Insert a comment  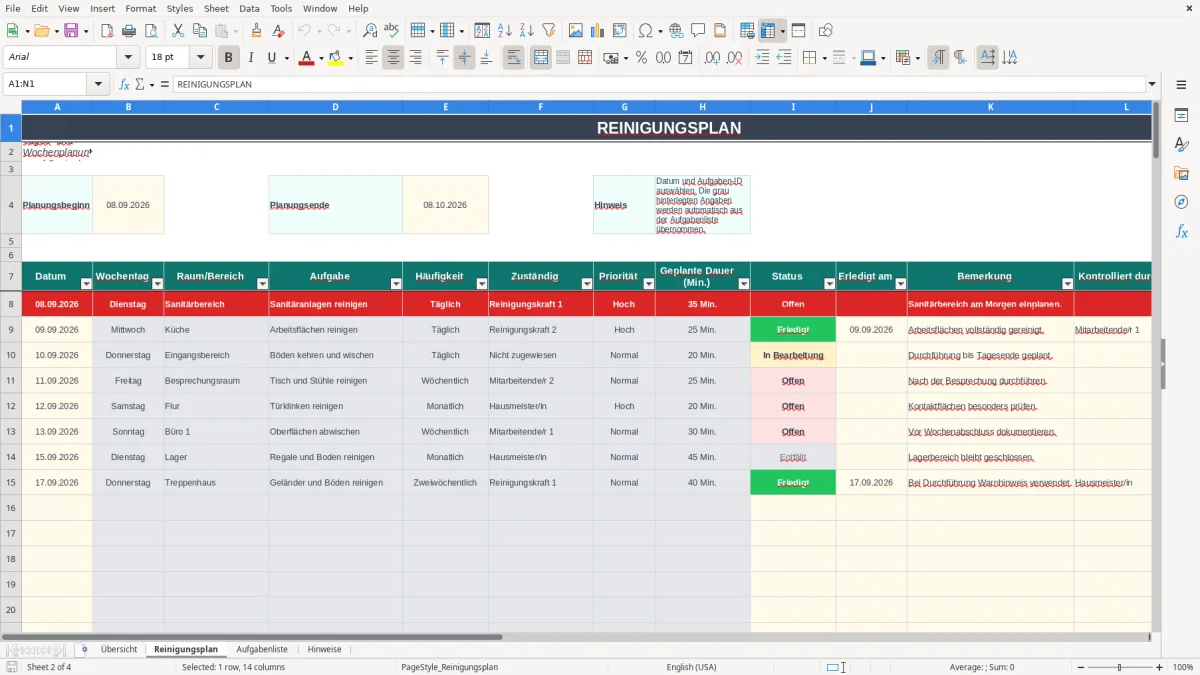[698, 31]
